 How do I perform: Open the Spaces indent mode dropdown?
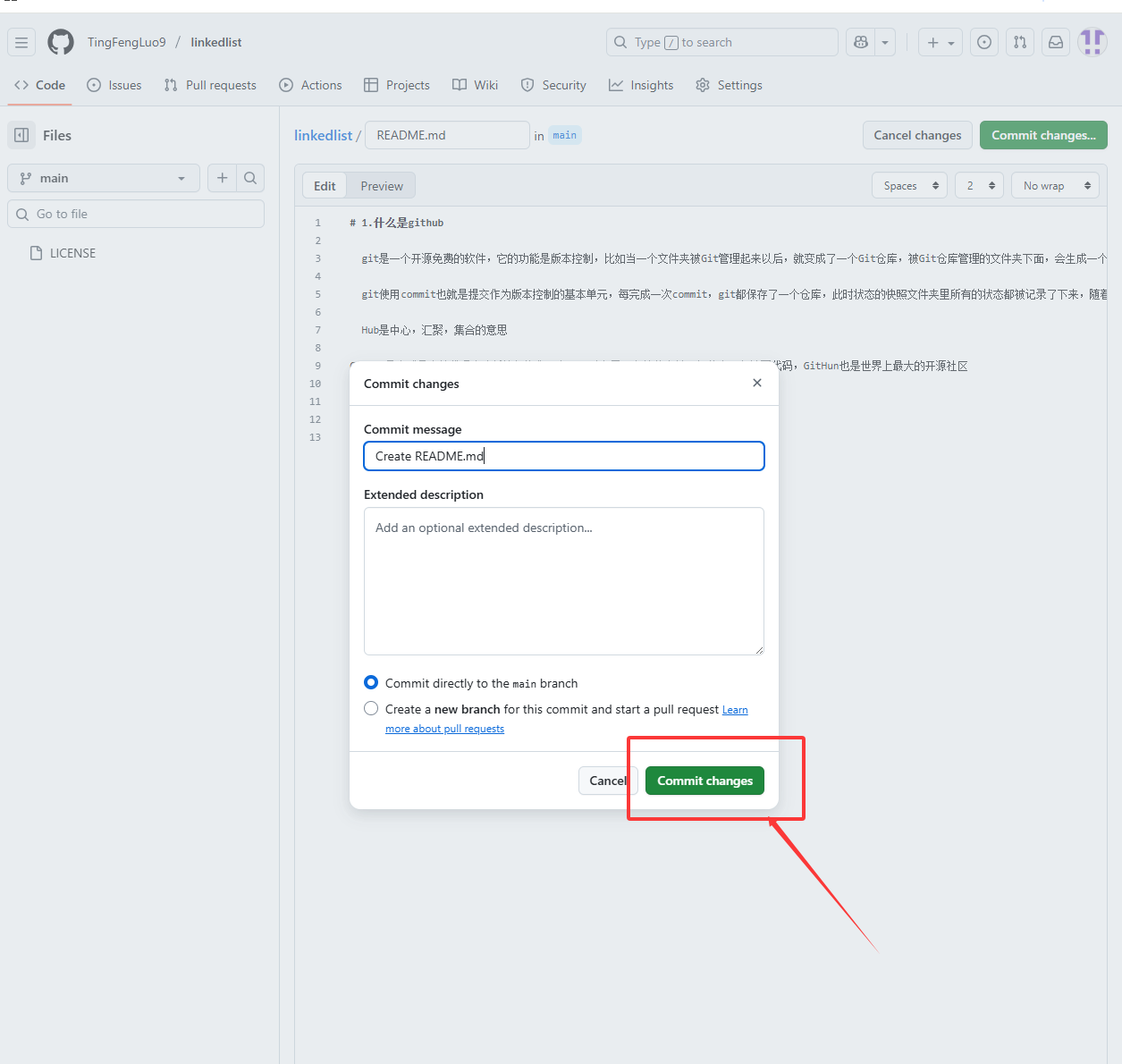click(909, 186)
